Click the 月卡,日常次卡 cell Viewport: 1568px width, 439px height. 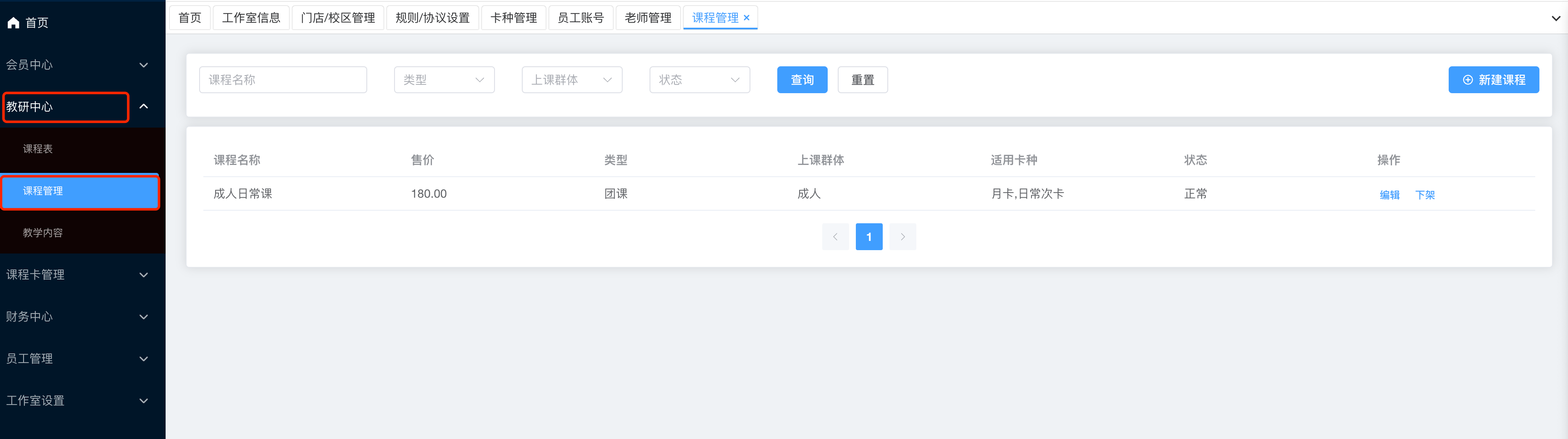1028,194
